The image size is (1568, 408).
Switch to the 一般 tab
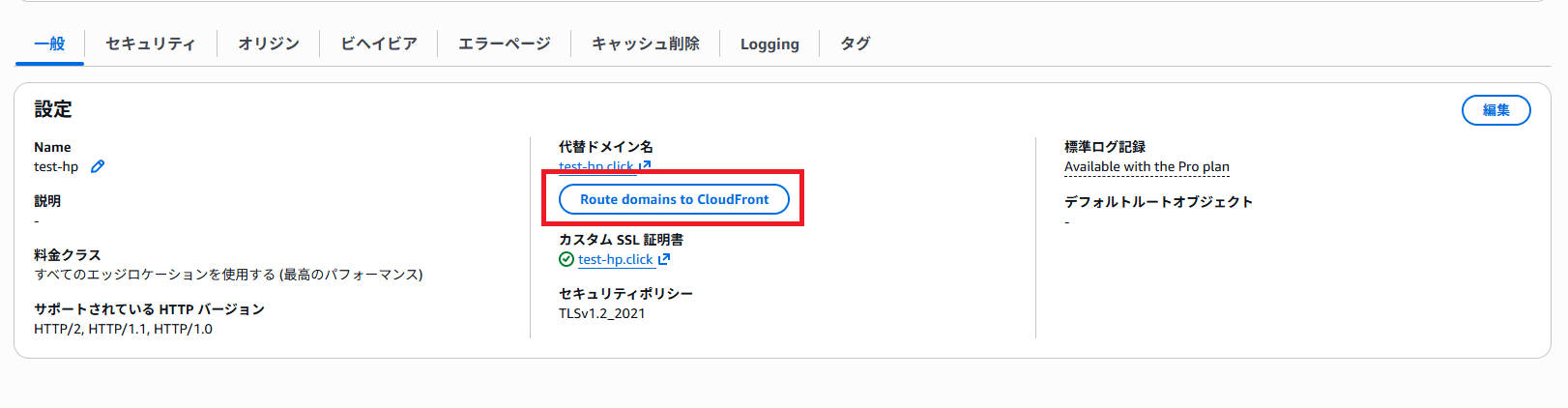[x=49, y=44]
